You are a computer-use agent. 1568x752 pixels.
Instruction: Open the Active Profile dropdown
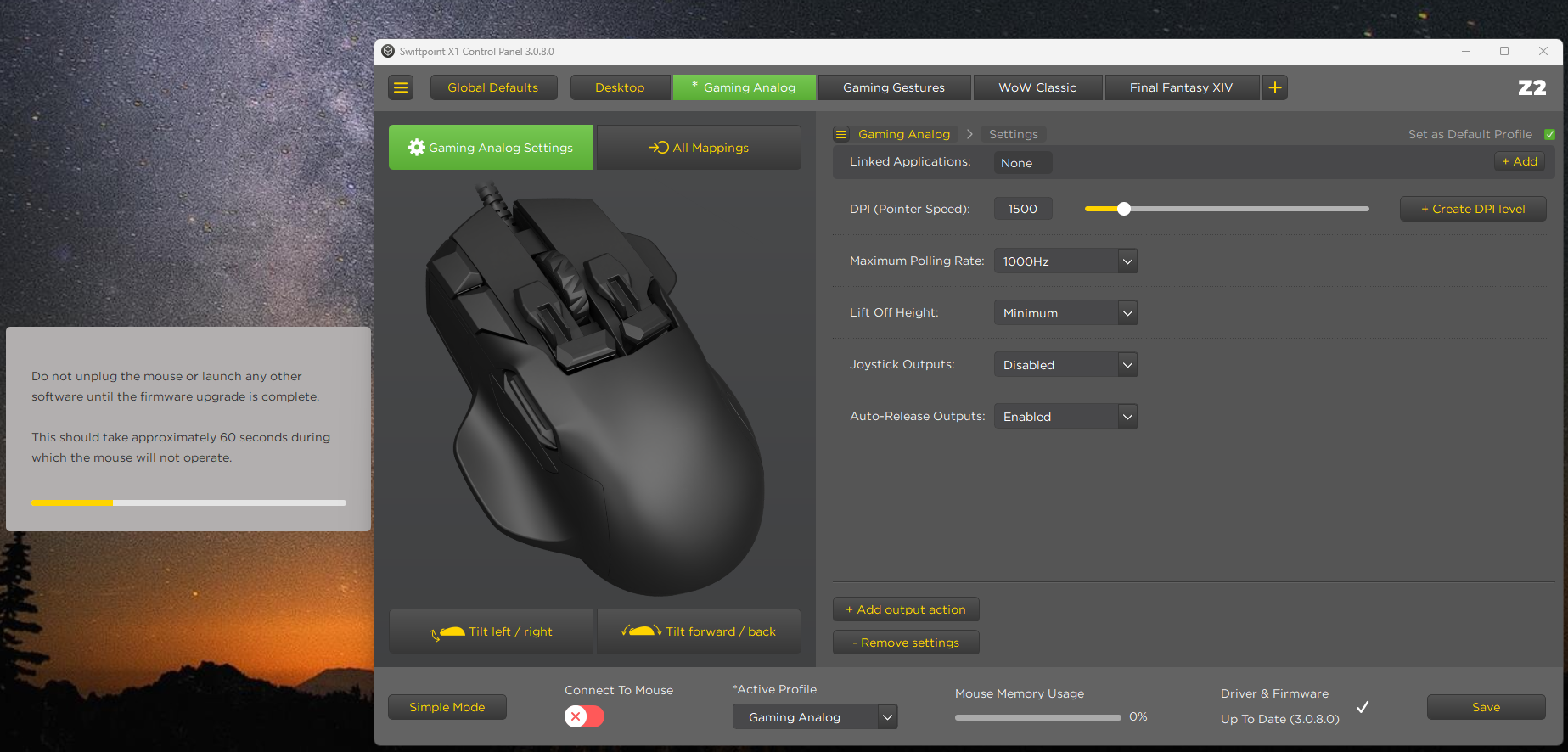(815, 717)
